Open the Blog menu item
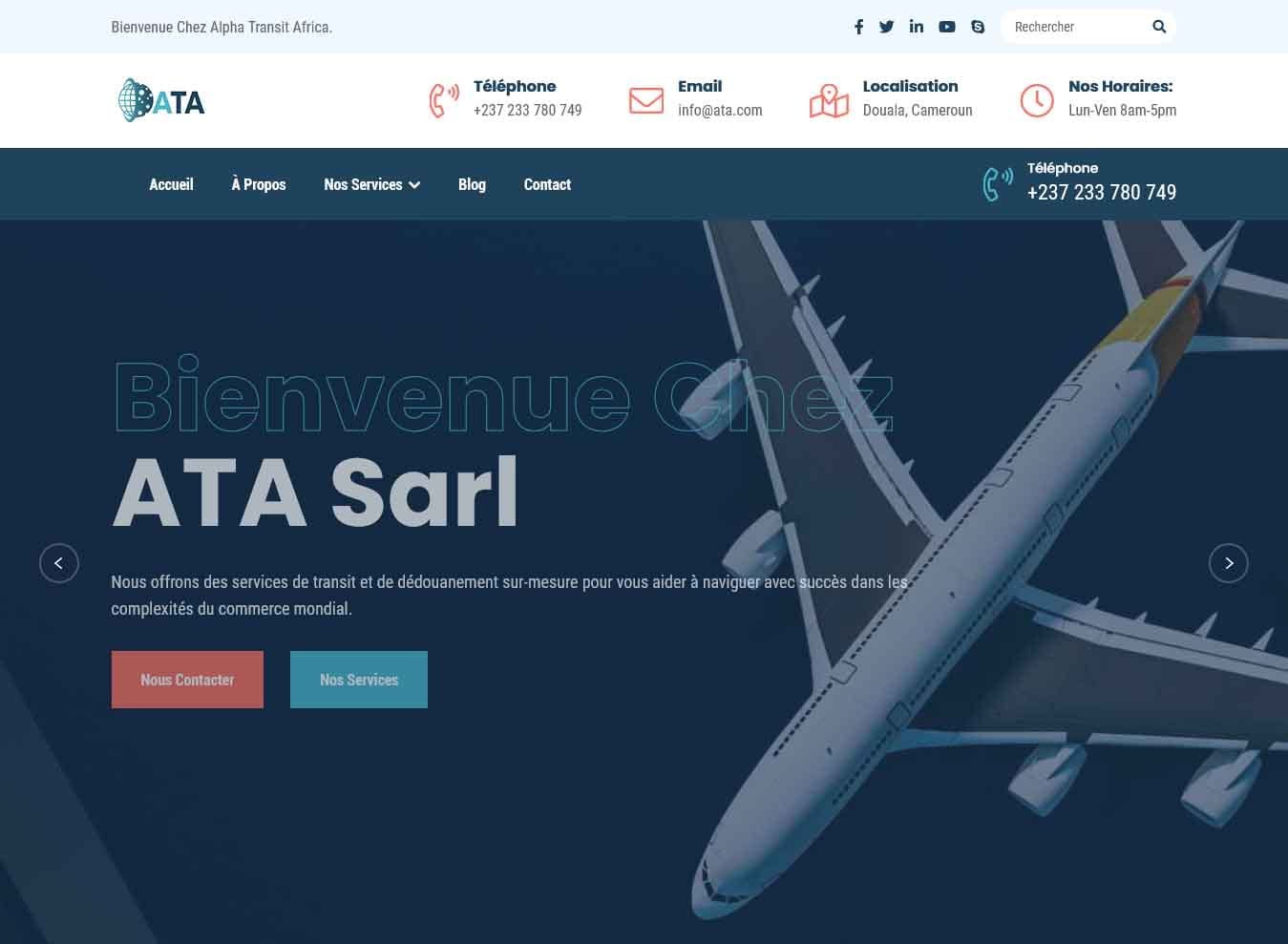Image resolution: width=1288 pixels, height=944 pixels. (x=472, y=184)
